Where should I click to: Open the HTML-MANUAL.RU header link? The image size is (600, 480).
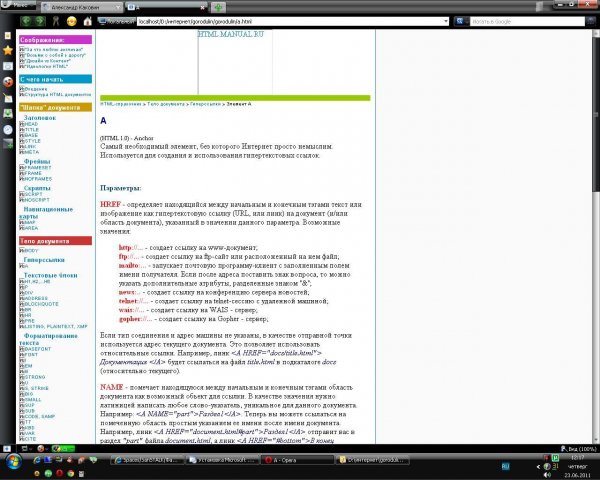point(231,34)
